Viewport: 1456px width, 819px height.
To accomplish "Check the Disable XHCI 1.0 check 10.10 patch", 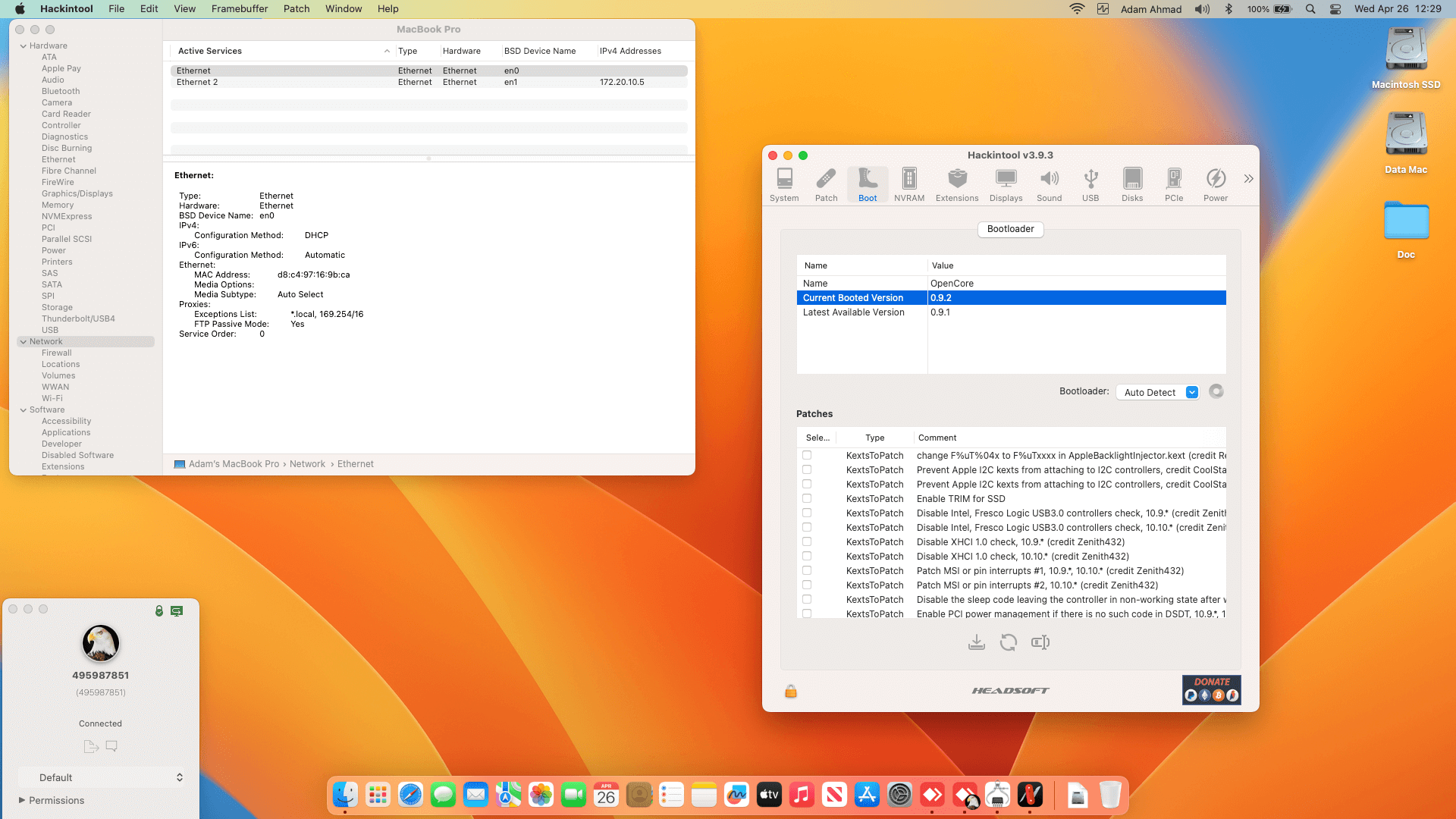I will click(807, 556).
